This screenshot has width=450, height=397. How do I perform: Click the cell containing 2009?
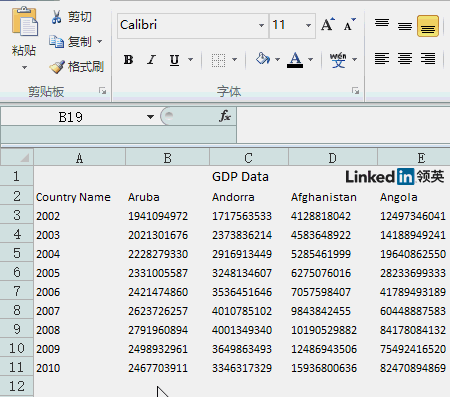pos(48,349)
